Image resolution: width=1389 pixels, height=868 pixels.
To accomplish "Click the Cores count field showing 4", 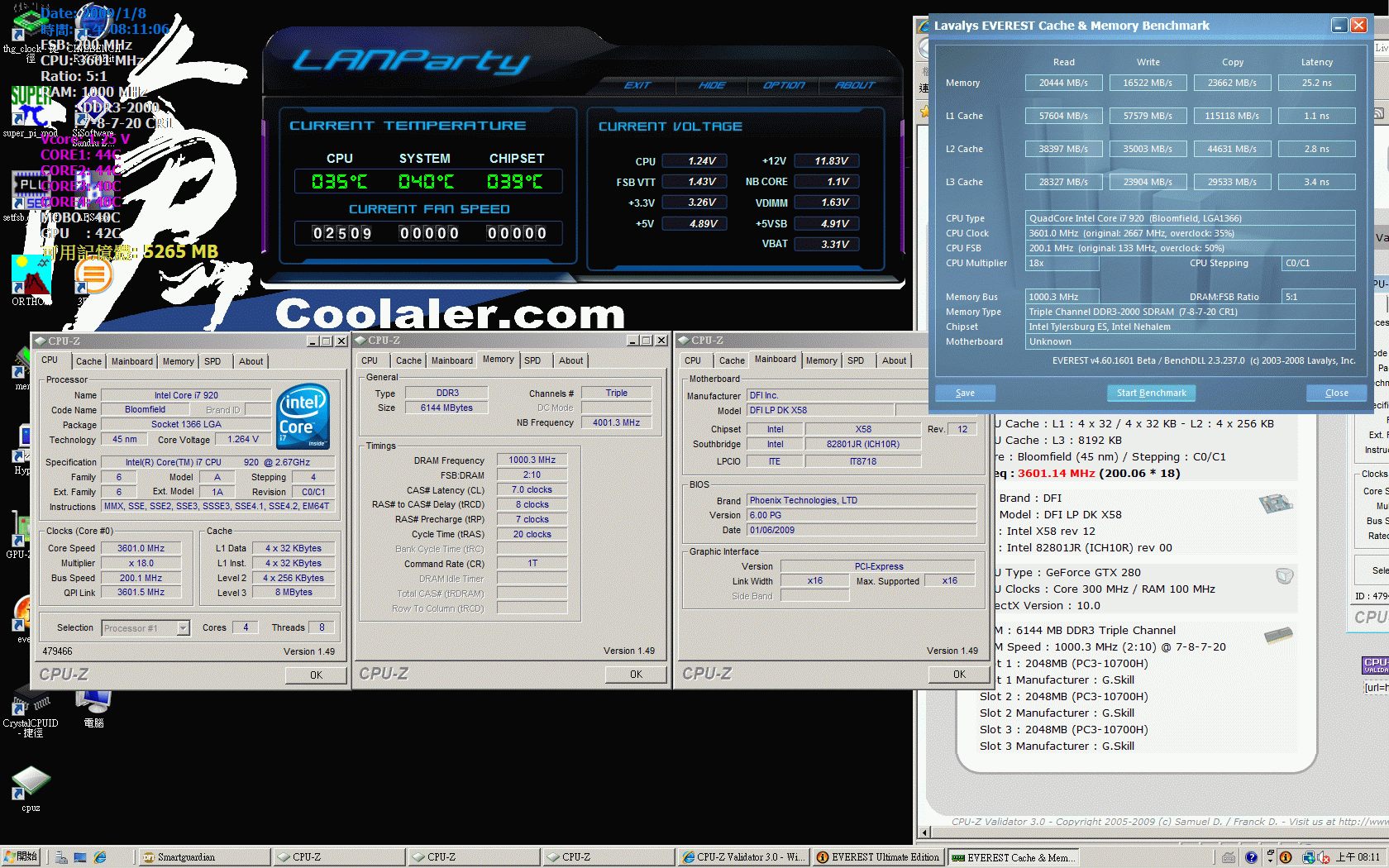I will [x=246, y=627].
